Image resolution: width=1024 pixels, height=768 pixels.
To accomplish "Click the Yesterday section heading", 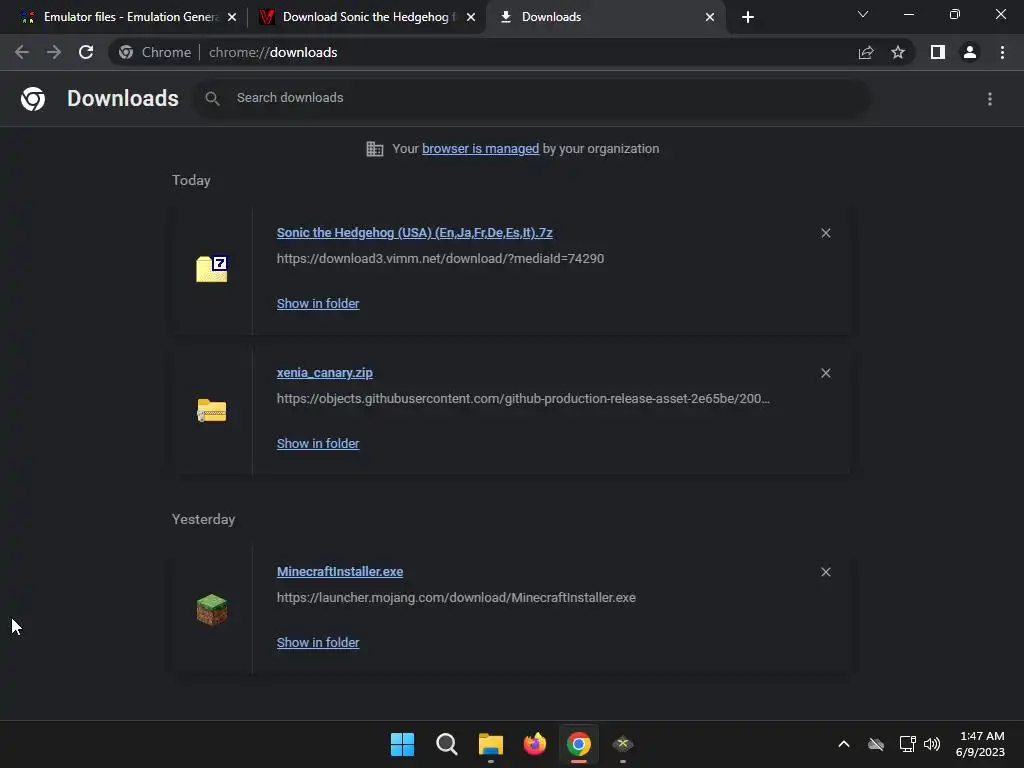I will (x=203, y=519).
